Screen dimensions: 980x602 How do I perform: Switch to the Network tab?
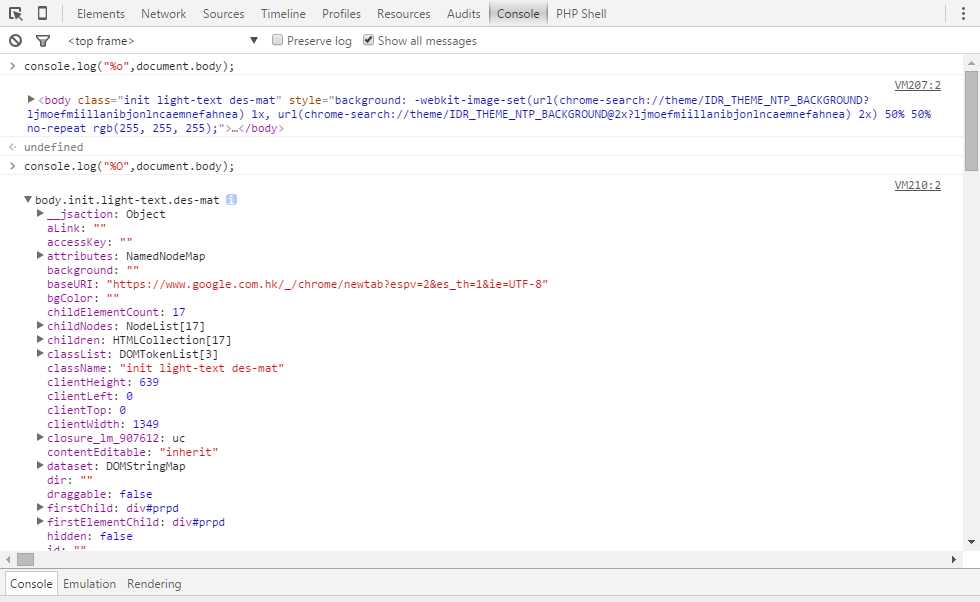tap(163, 14)
